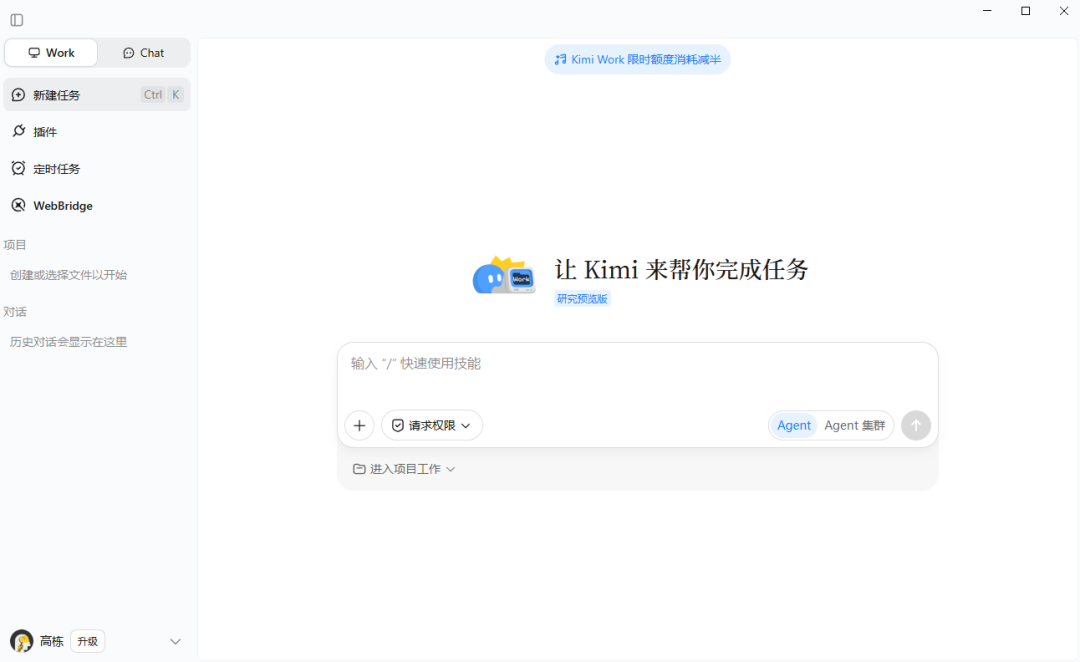Maximize the Kimi window

(x=1026, y=11)
